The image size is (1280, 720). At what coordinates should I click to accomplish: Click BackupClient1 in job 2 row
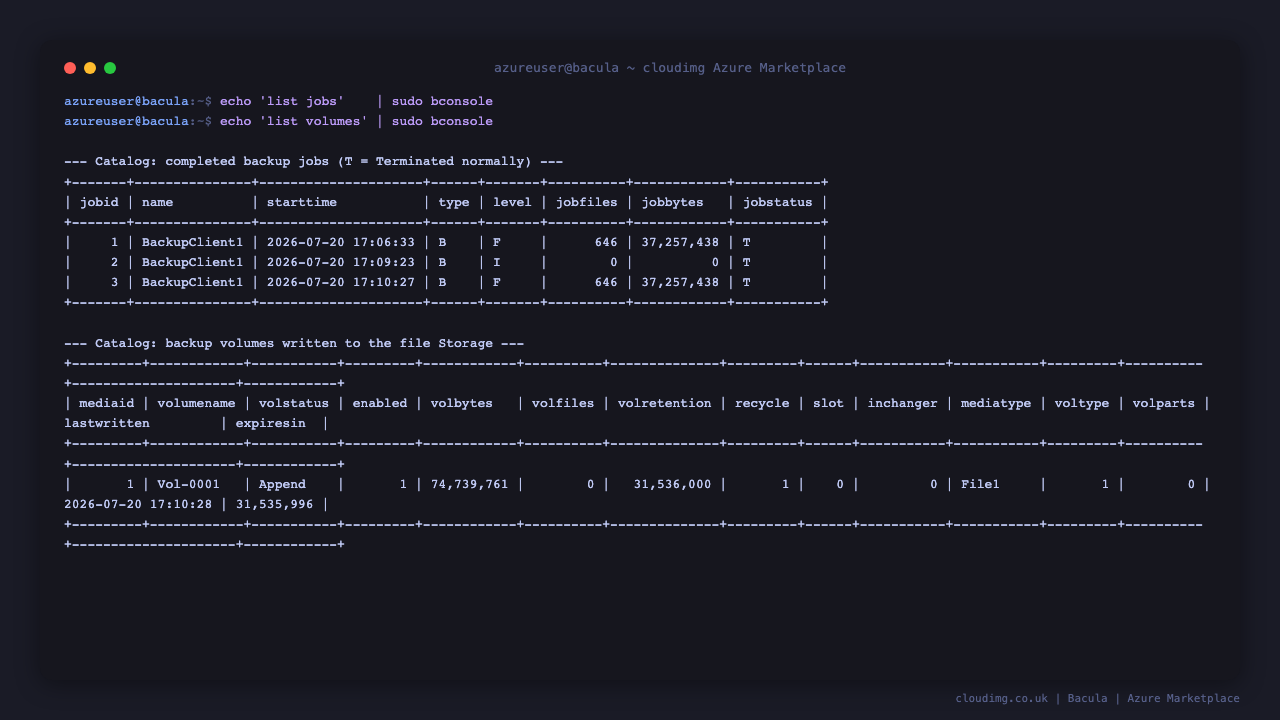[192, 263]
